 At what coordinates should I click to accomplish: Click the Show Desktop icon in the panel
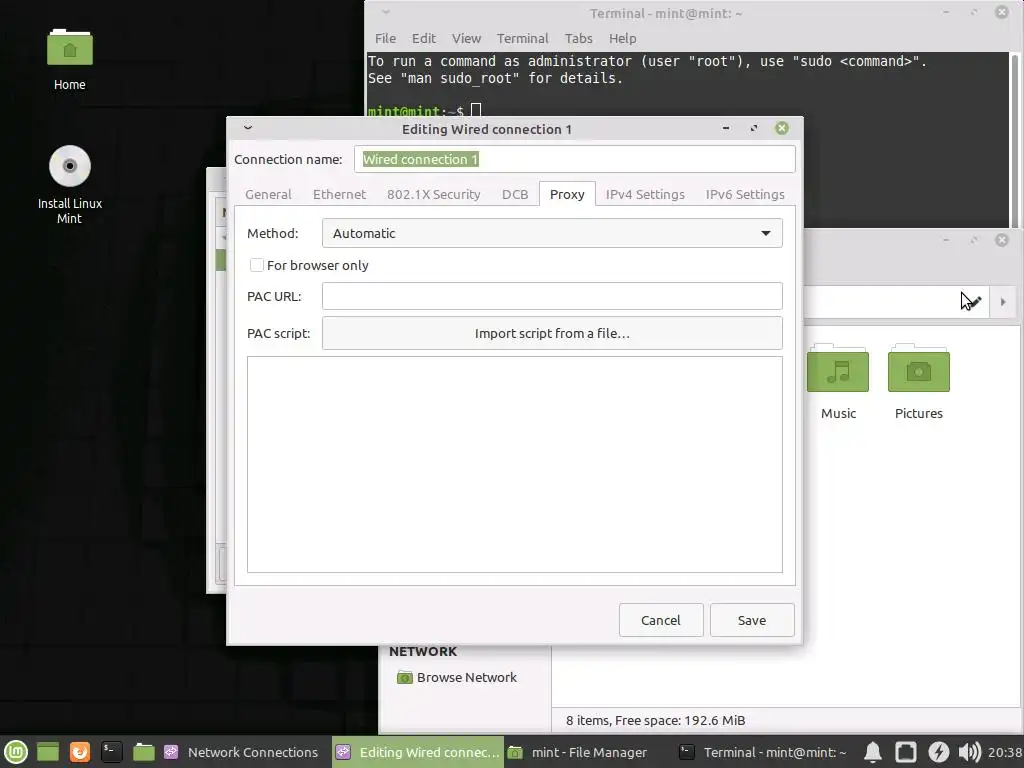(x=48, y=752)
